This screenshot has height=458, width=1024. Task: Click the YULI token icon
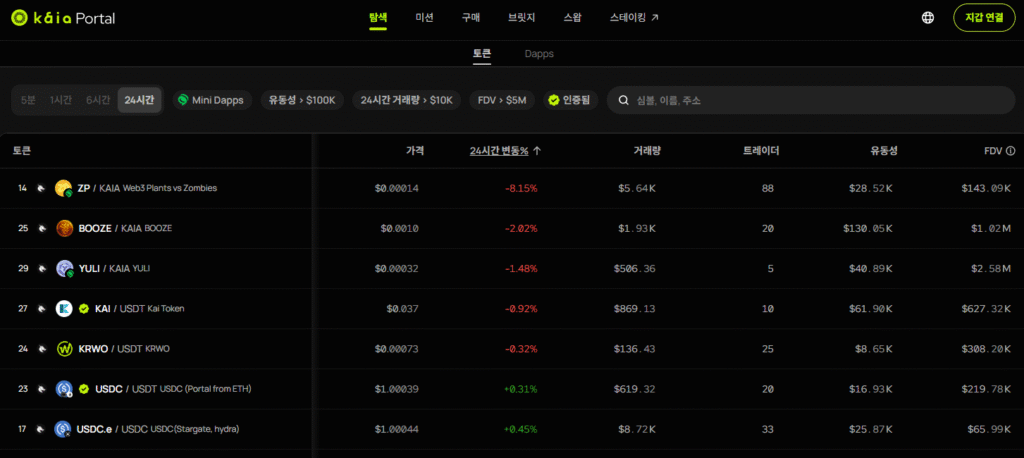click(x=64, y=268)
